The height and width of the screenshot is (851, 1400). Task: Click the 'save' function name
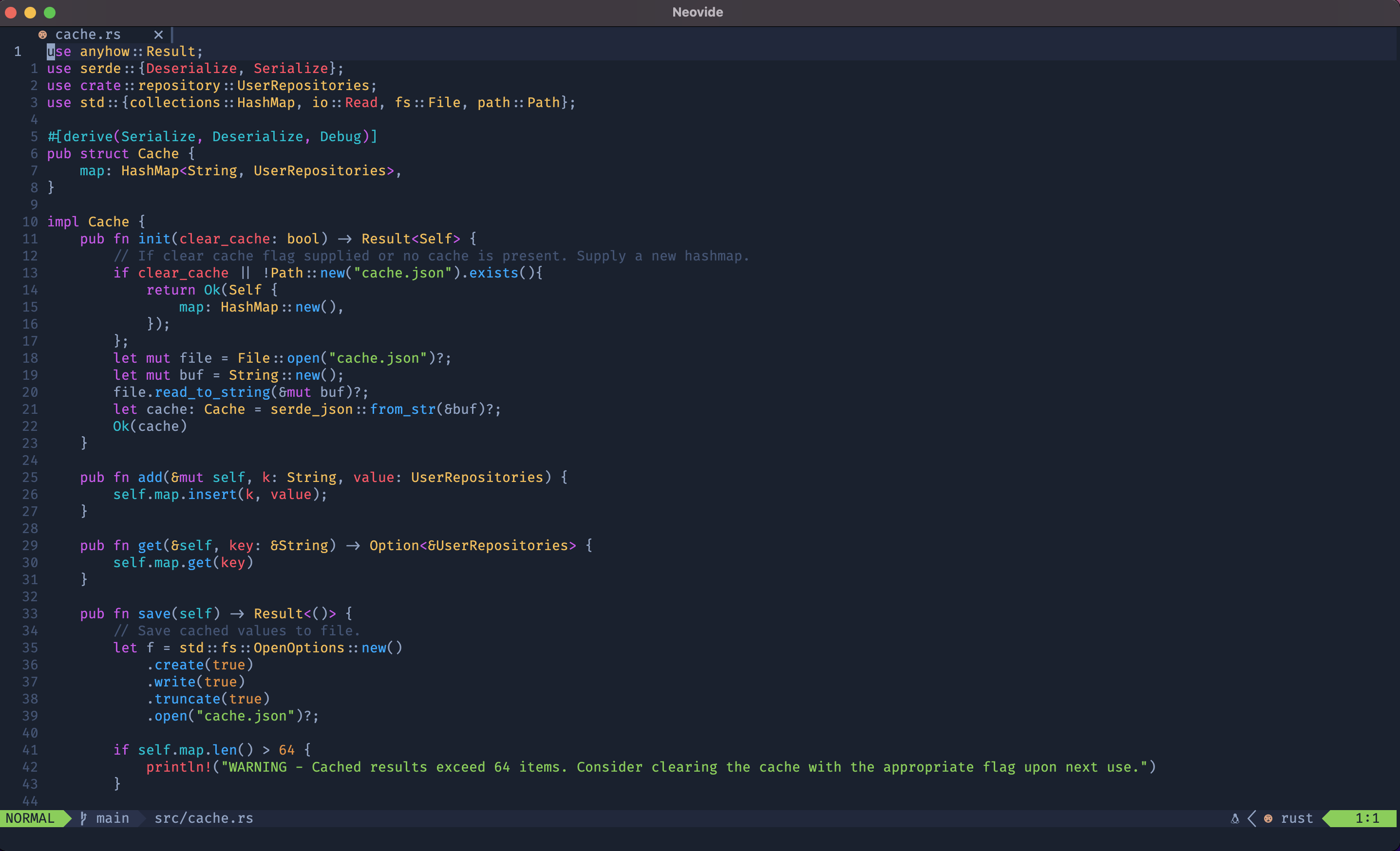coord(154,614)
